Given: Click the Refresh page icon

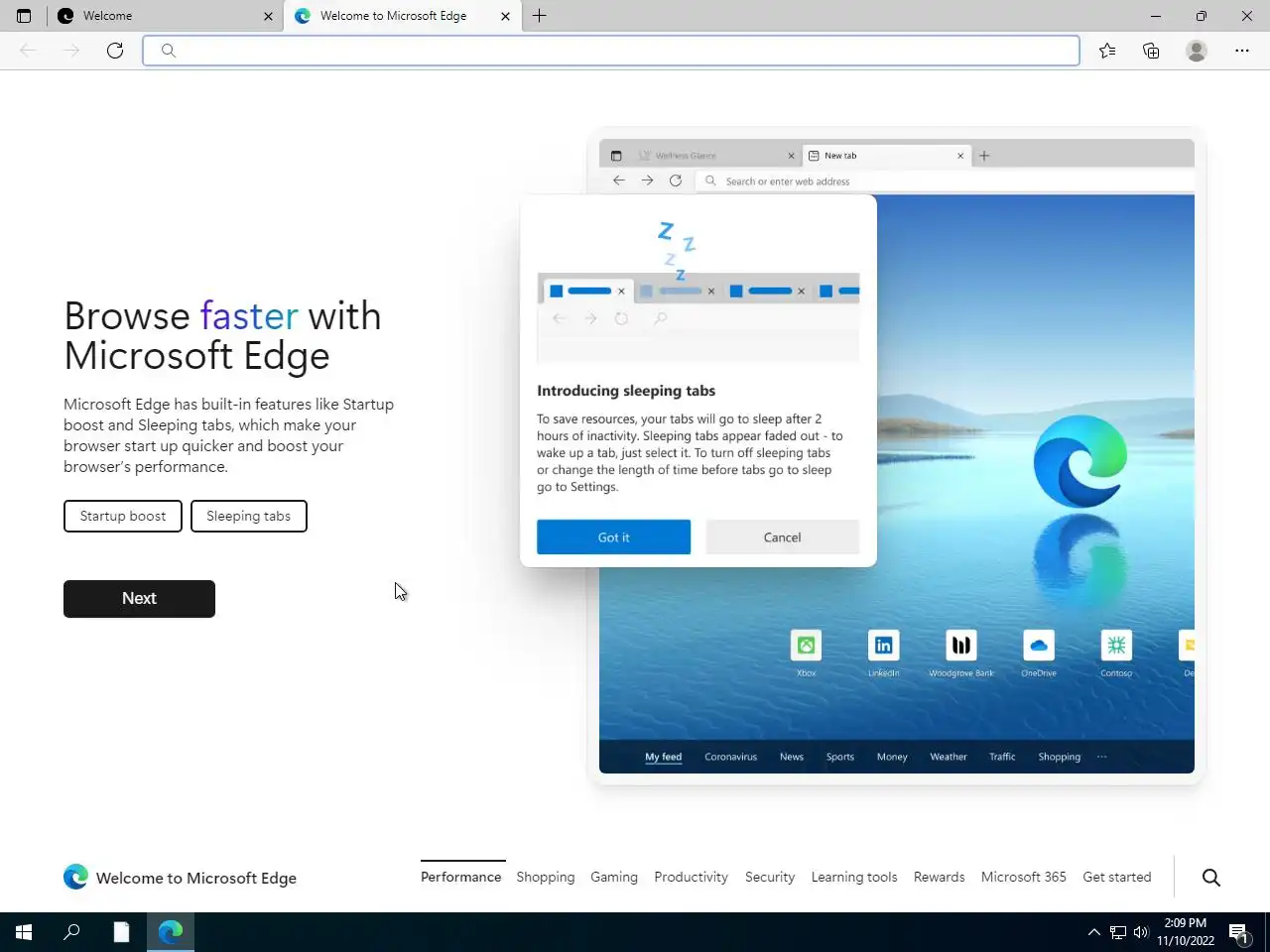Looking at the screenshot, I should 115,51.
